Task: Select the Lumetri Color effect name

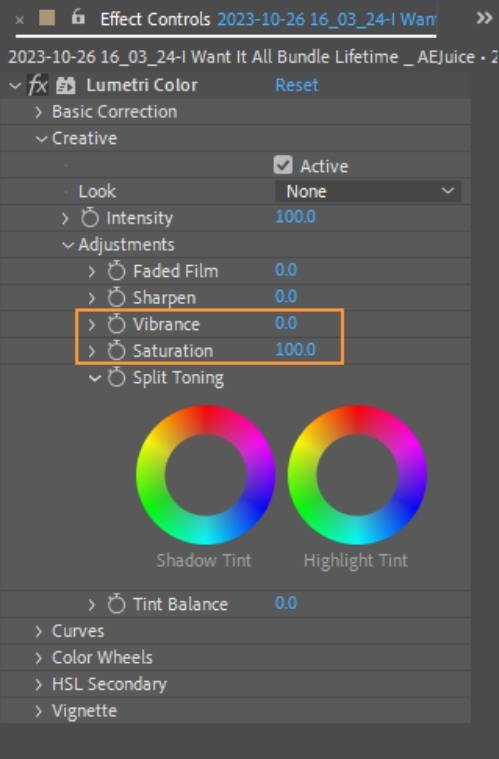Action: coord(142,86)
